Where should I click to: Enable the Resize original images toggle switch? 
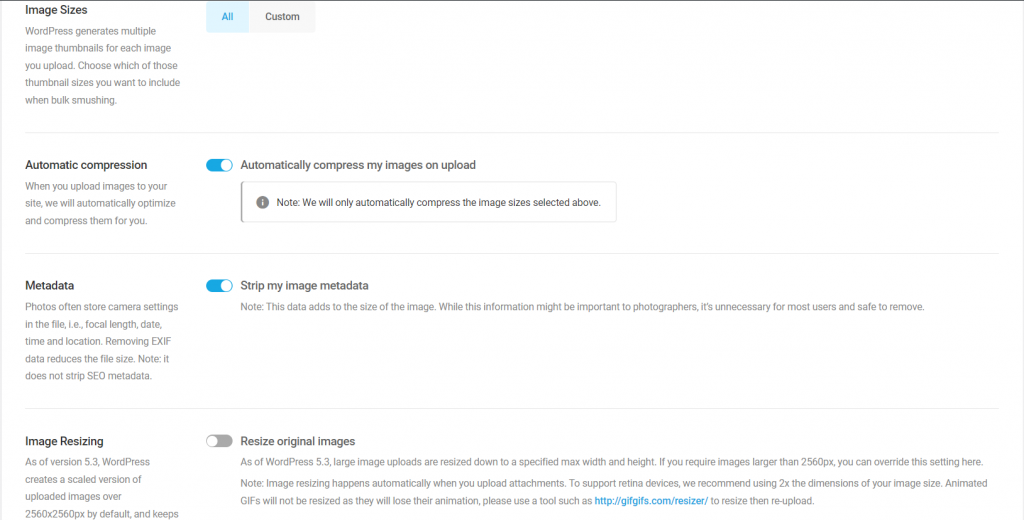[219, 441]
